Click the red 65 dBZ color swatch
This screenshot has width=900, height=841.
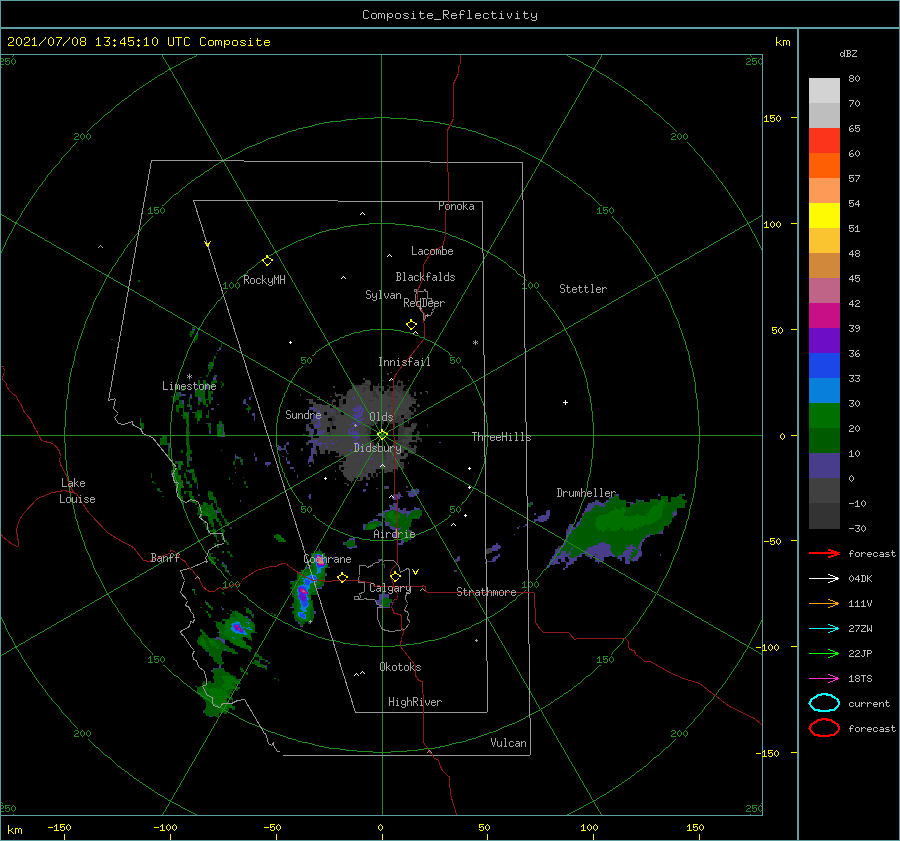click(824, 140)
